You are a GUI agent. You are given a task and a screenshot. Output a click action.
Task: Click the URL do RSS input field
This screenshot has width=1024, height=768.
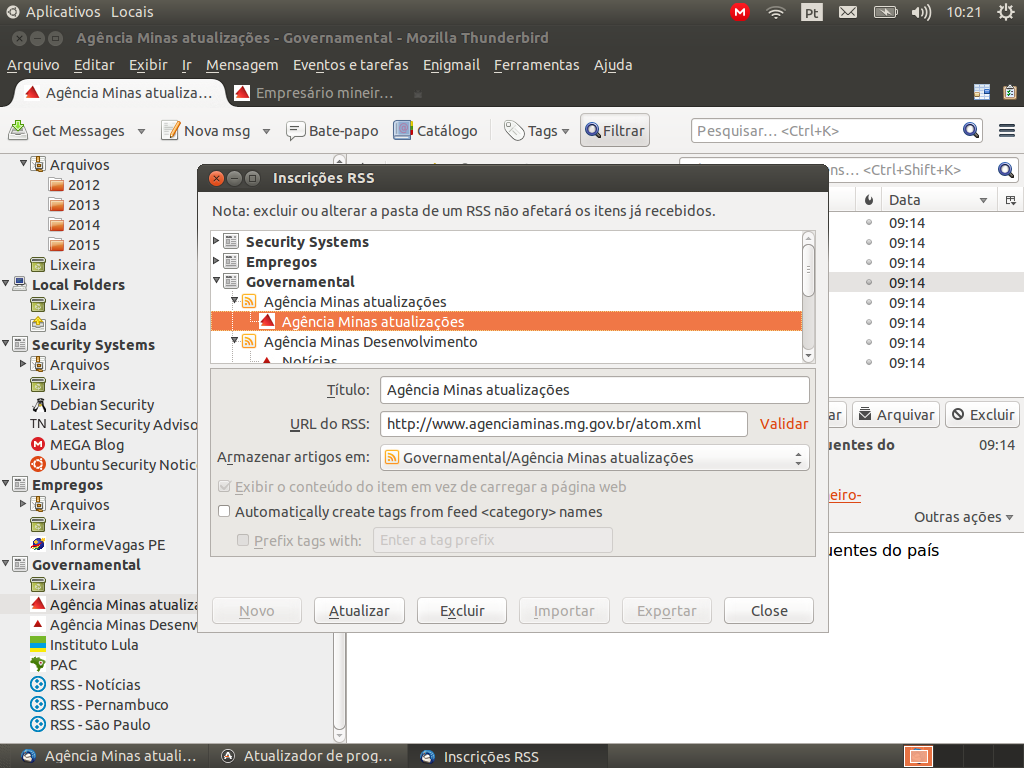[564, 424]
